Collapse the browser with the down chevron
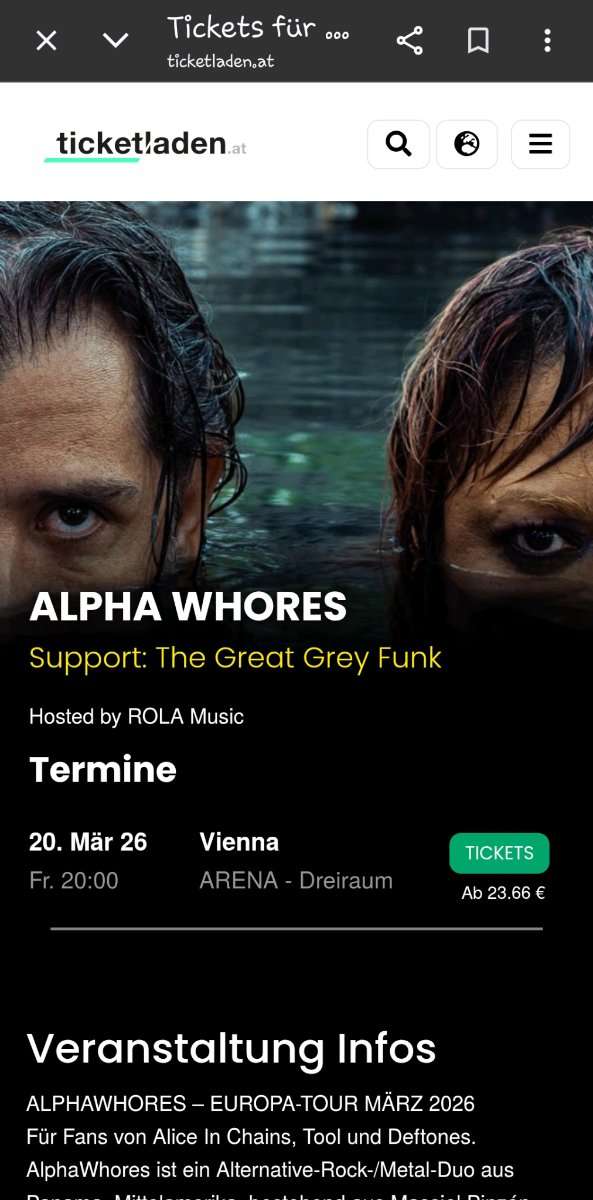The width and height of the screenshot is (593, 1200). (116, 41)
